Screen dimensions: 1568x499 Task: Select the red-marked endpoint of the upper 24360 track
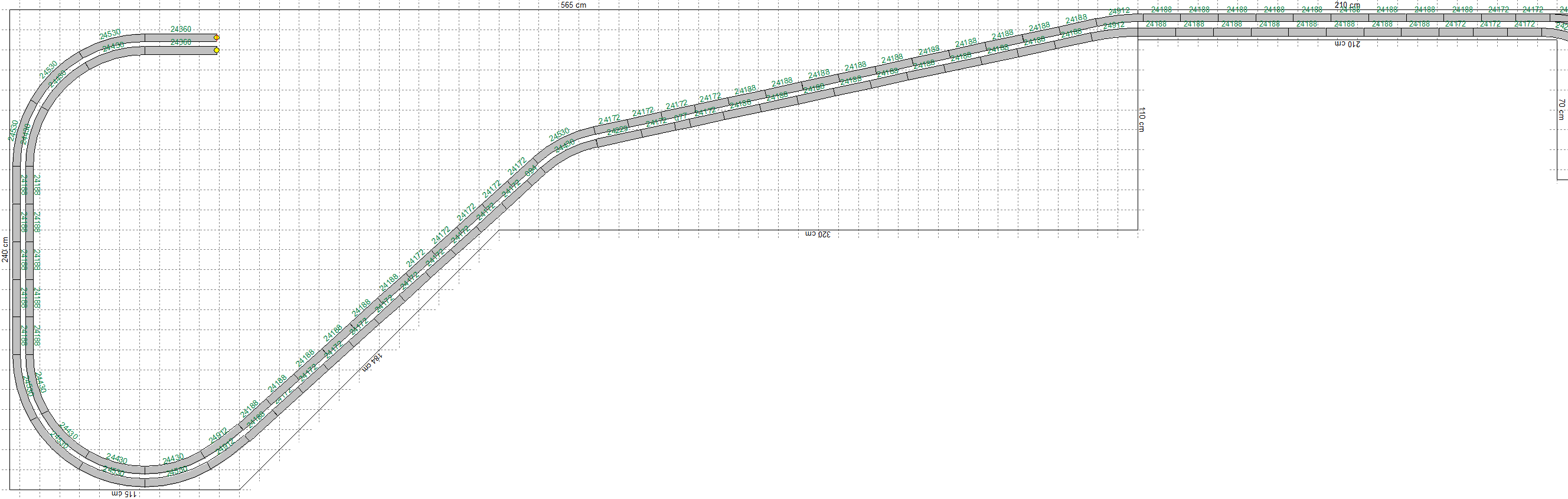[x=217, y=38]
